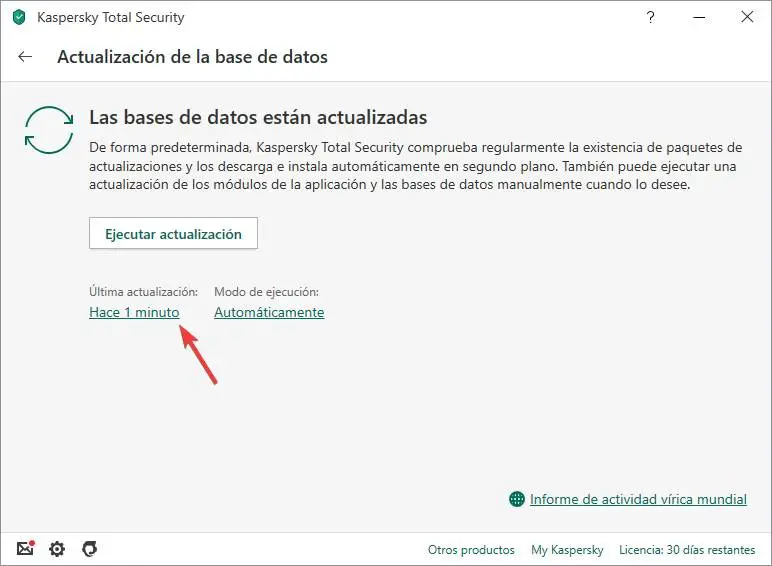Open the 'Hace 1 minuto' link
Viewport: 772px width, 566px height.
click(x=134, y=312)
